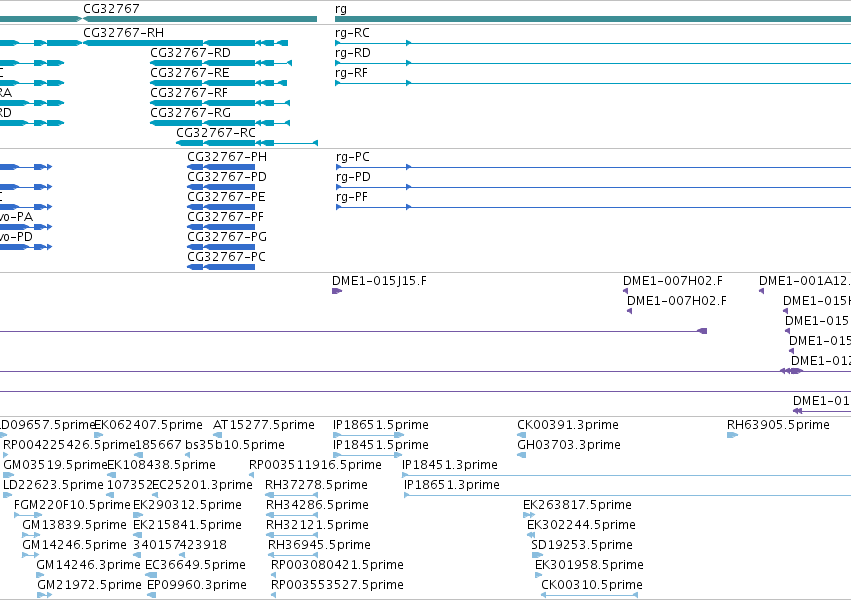Select EST label bs35b10.5prime
The height and width of the screenshot is (600, 851).
point(234,445)
